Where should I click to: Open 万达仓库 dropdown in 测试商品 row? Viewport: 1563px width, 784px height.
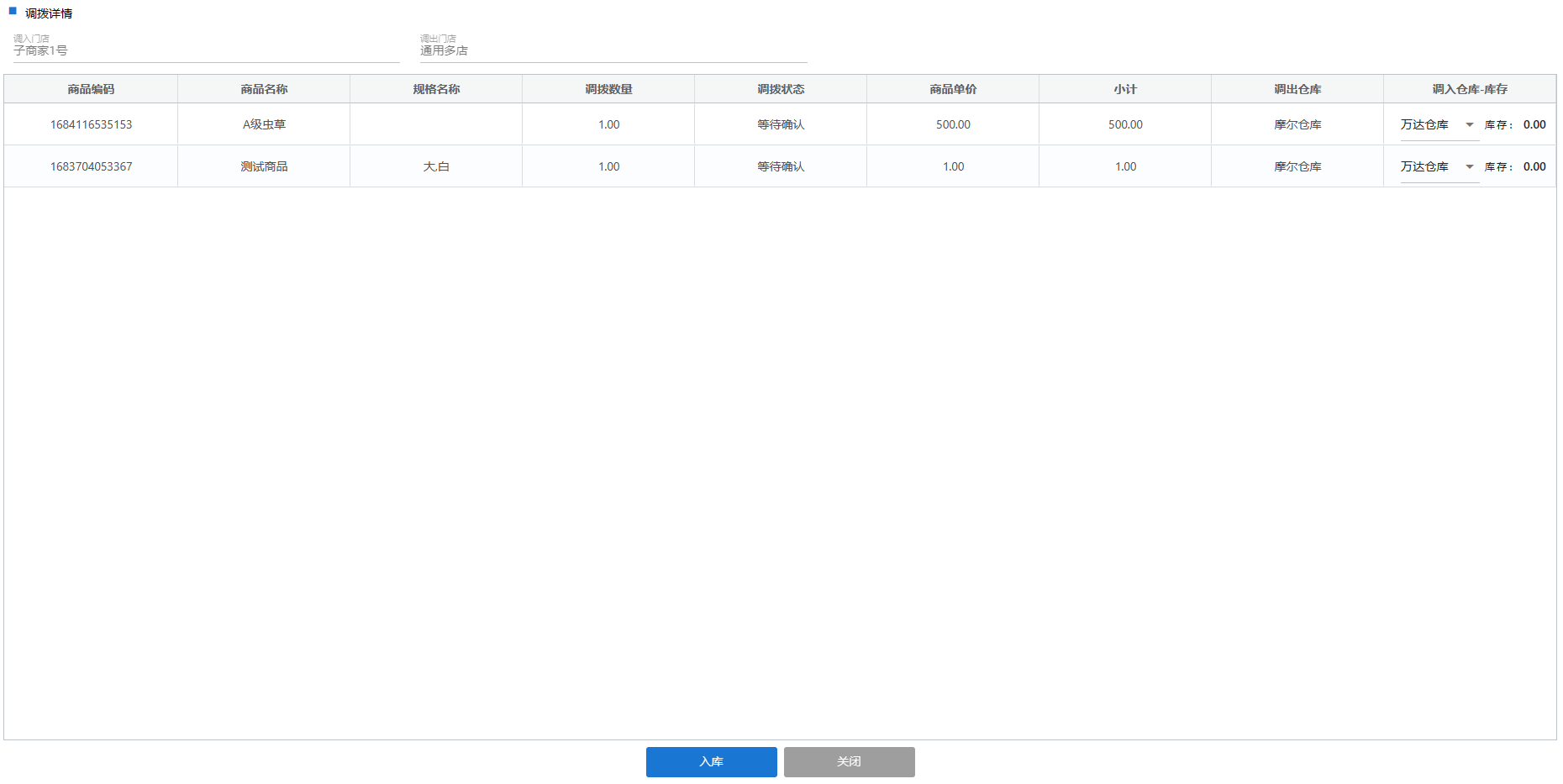tap(1439, 166)
